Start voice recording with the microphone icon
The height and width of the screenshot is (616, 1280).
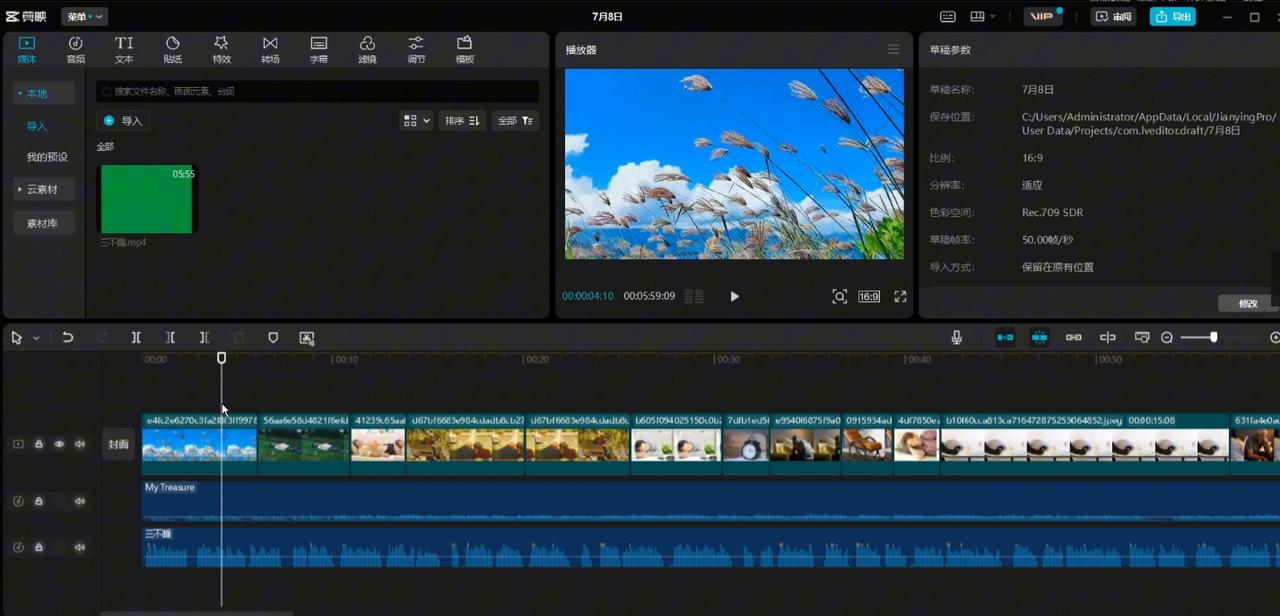point(956,338)
